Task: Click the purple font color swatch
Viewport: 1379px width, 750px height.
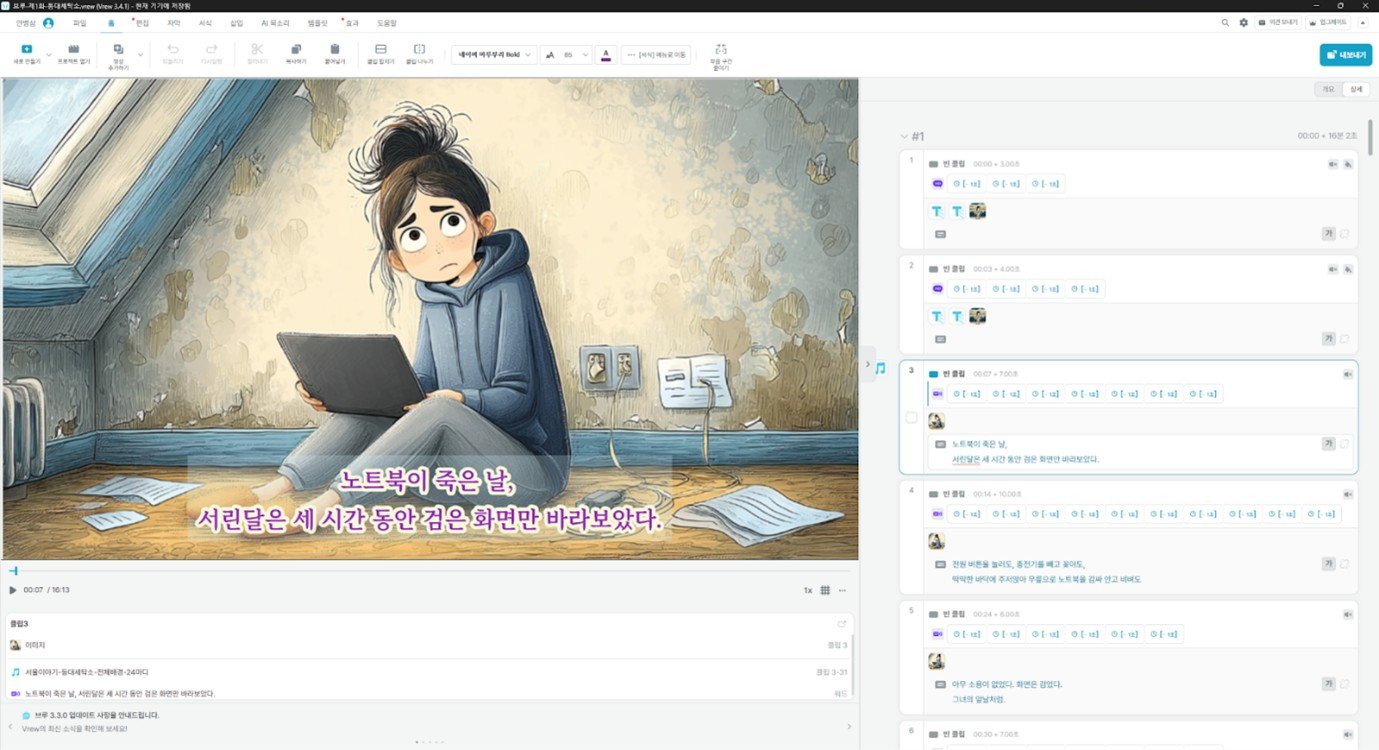Action: pos(607,55)
